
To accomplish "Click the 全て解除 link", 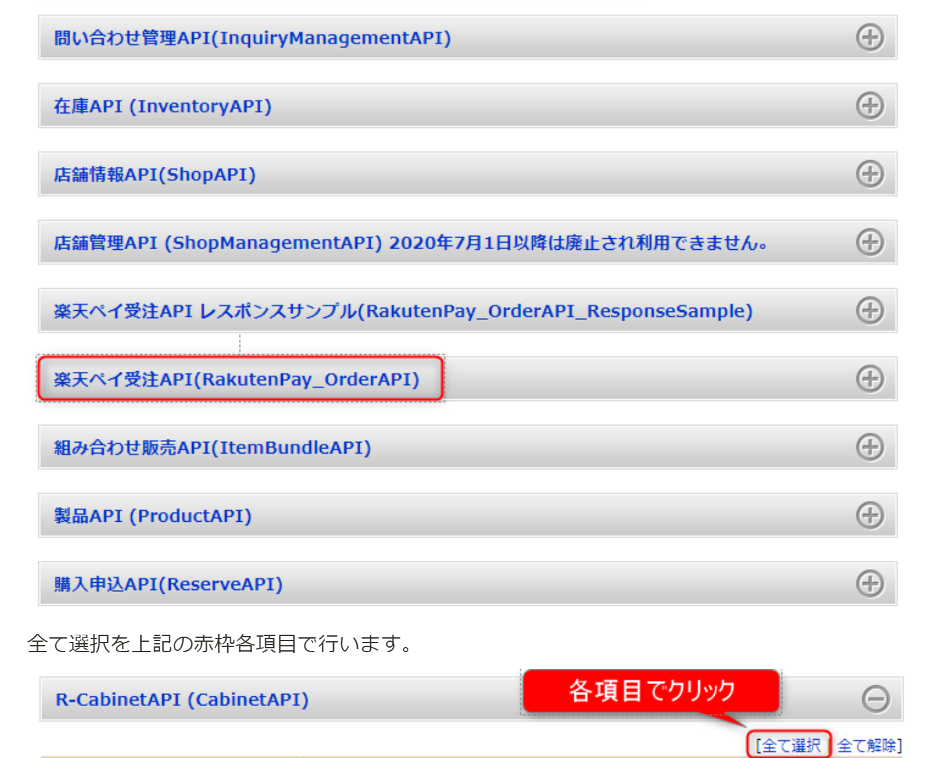I will (867, 745).
